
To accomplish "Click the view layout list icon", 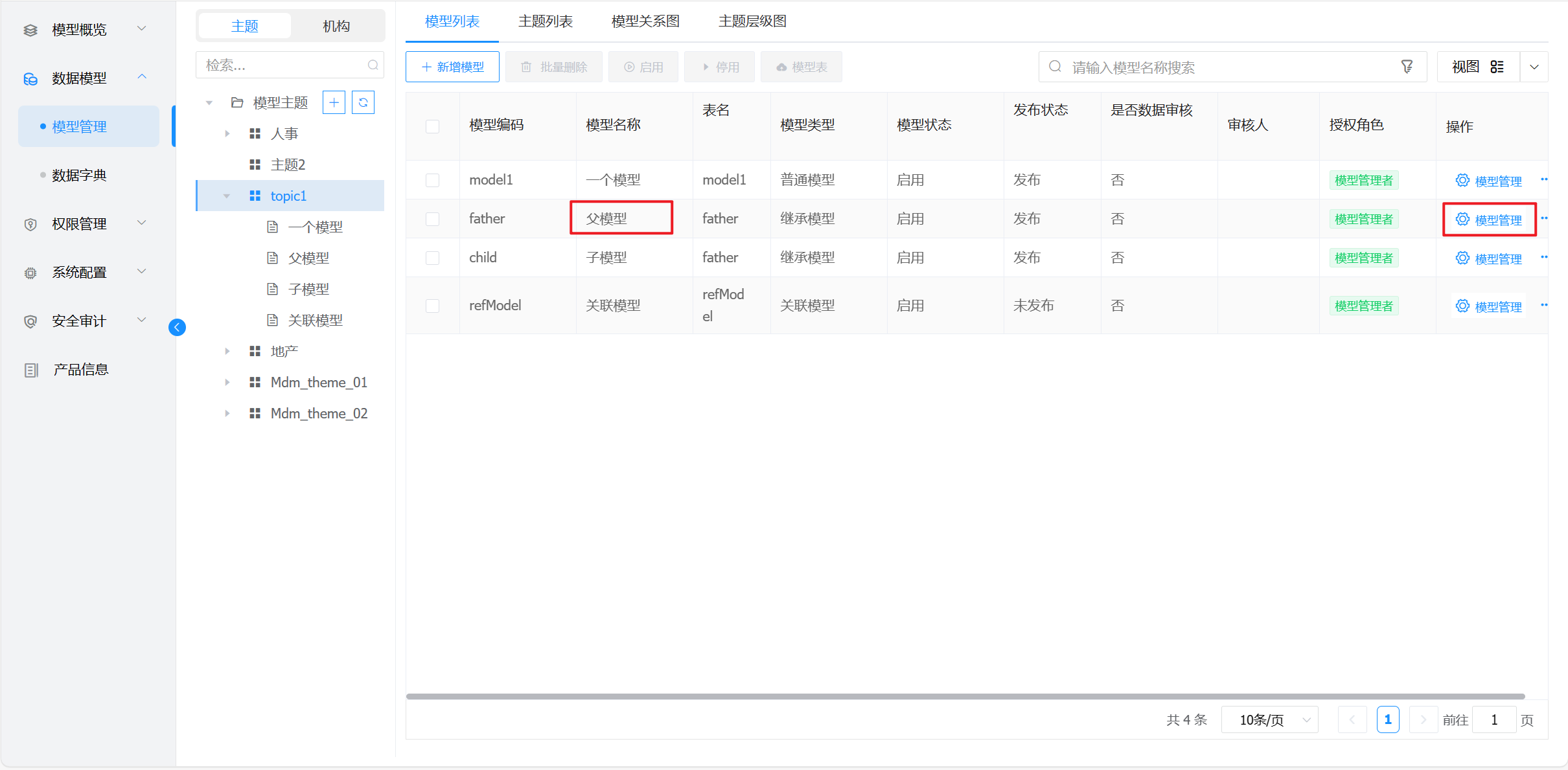I will click(1497, 67).
